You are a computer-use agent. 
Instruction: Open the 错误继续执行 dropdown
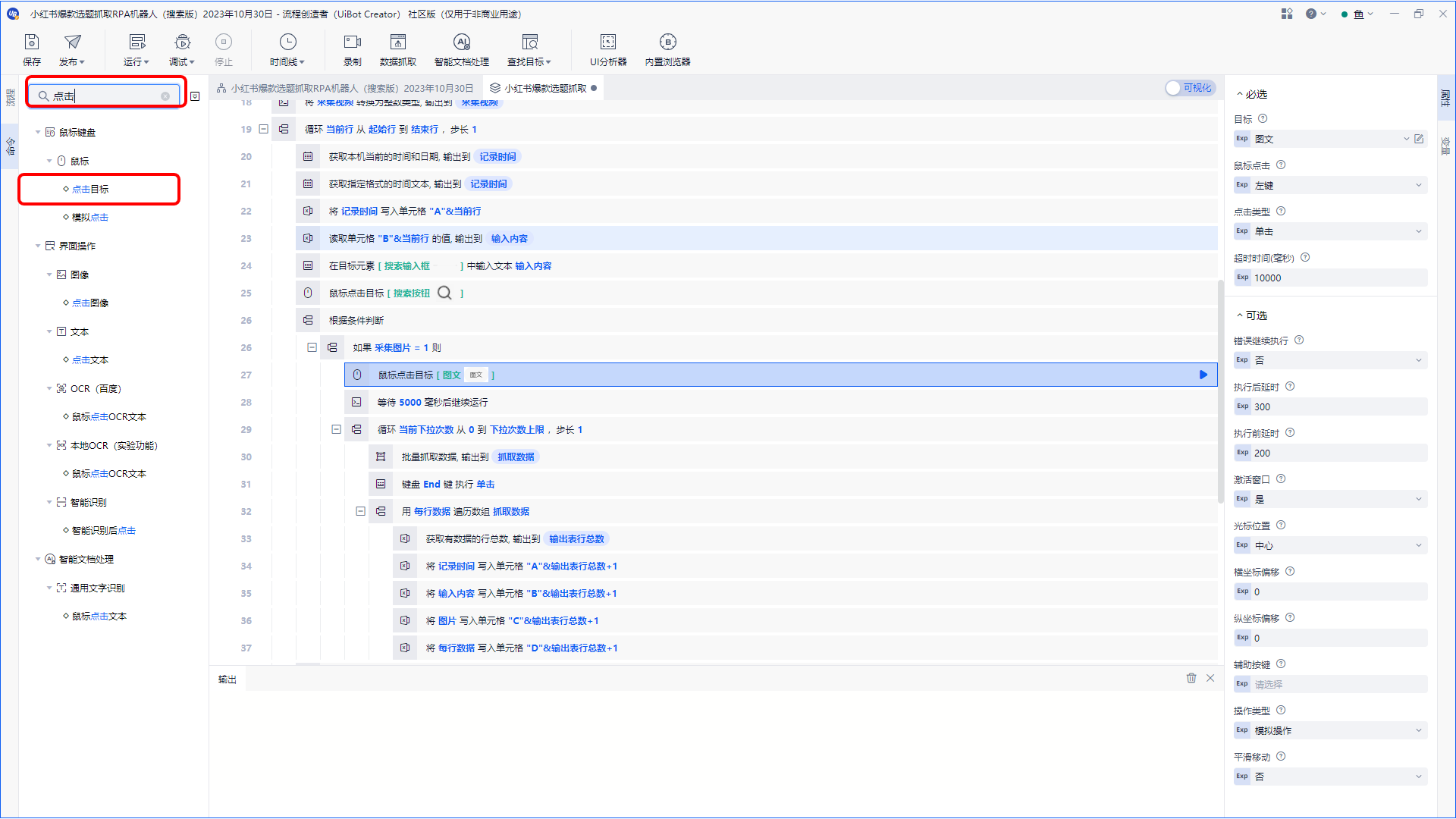coord(1331,360)
